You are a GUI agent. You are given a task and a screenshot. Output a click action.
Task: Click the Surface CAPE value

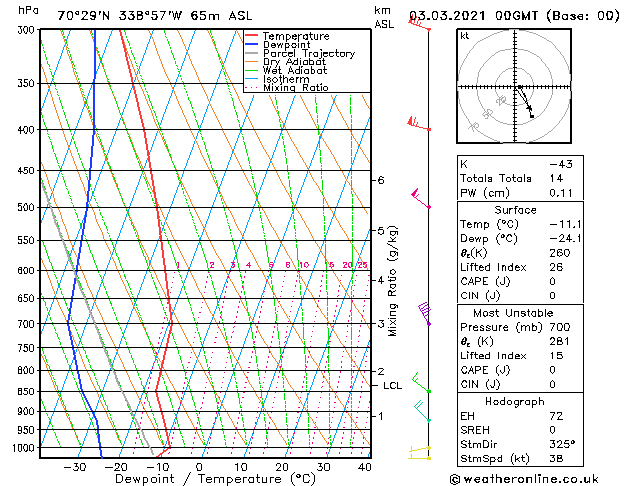[x=552, y=281]
